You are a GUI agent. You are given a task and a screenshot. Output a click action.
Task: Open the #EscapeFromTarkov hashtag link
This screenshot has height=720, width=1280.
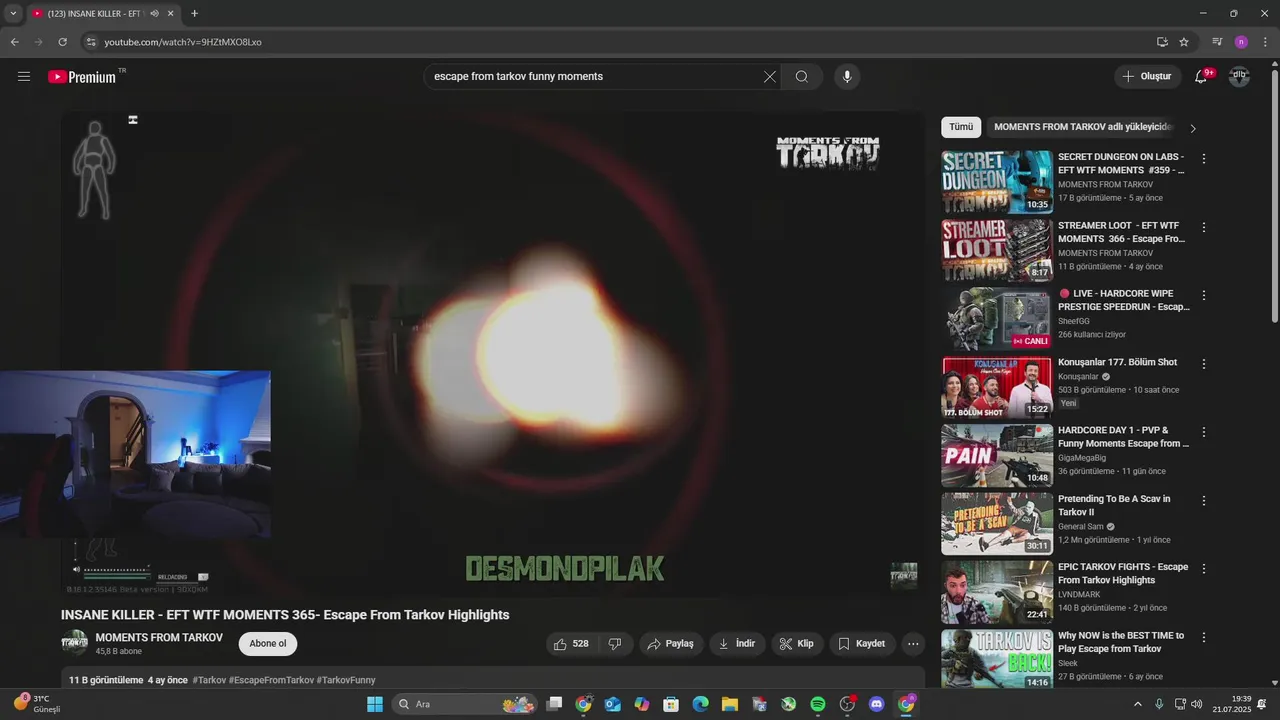pyautogui.click(x=271, y=680)
